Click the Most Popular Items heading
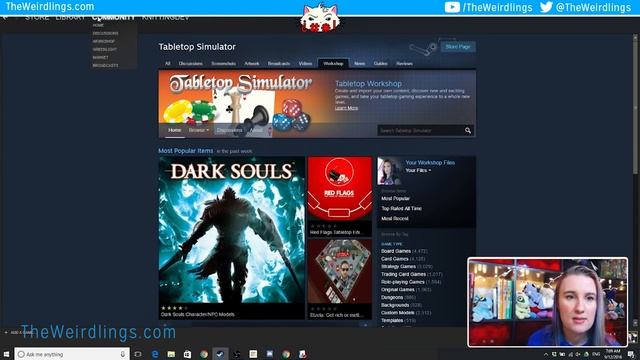The image size is (640, 360). (x=186, y=151)
